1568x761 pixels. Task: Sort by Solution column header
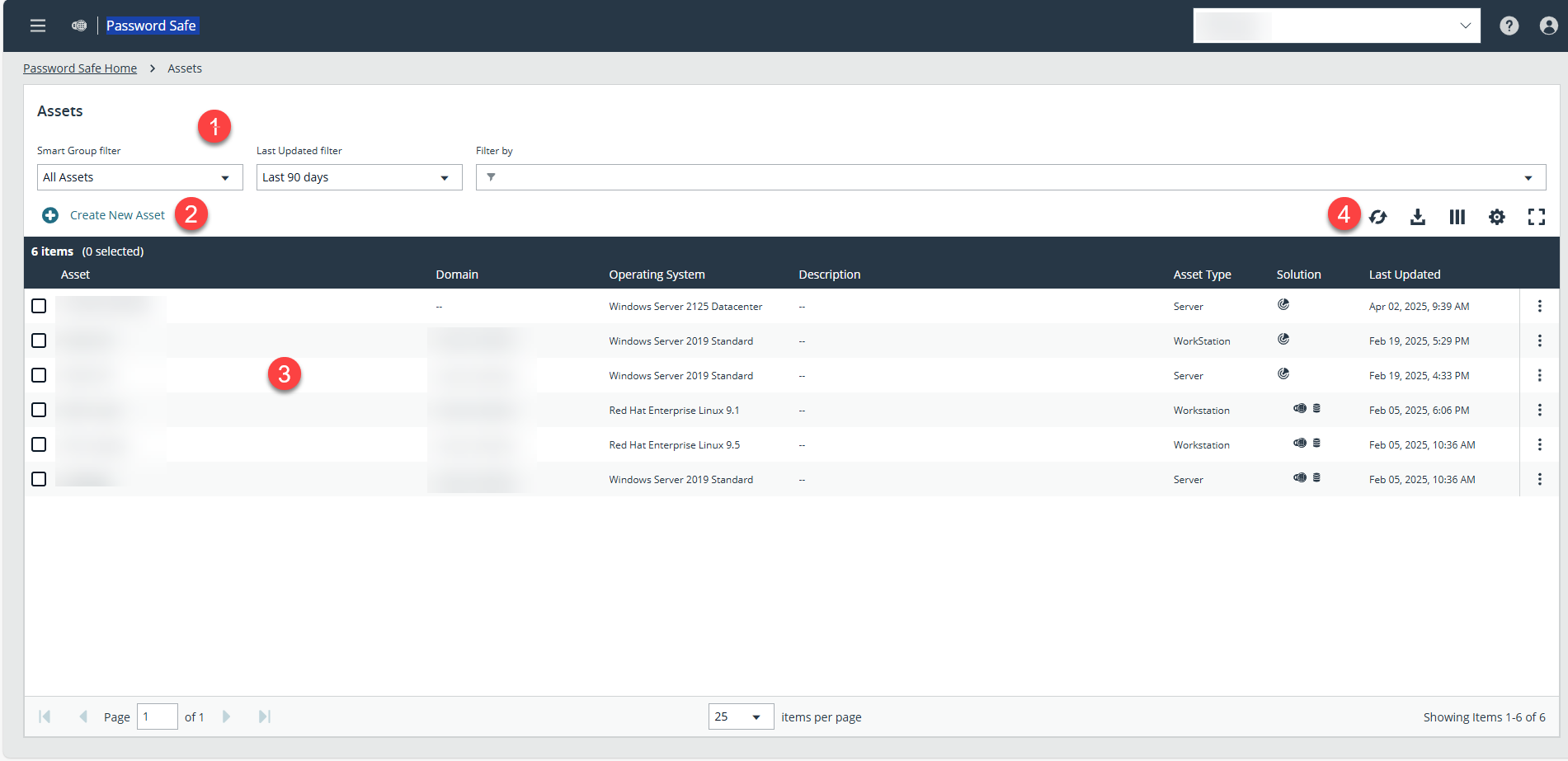[1298, 275]
